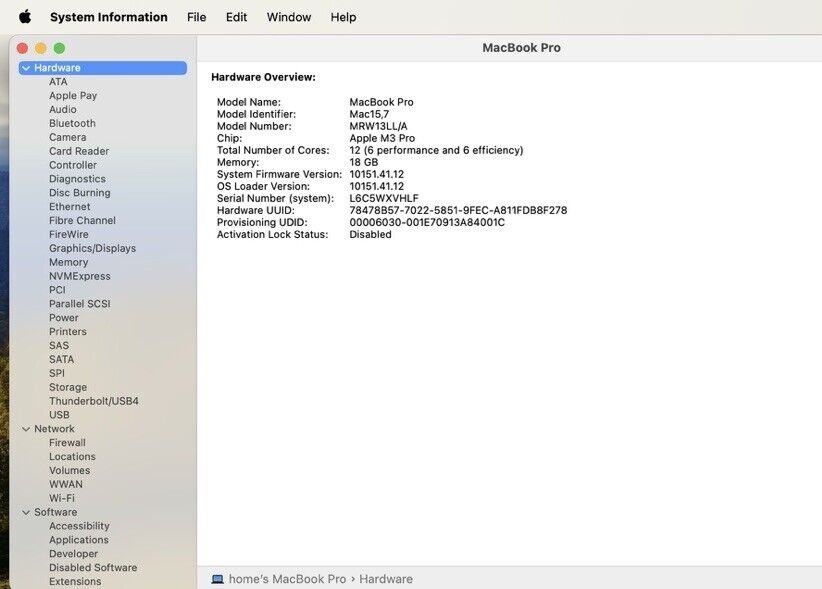Select Printers in the sidebar
Screen dimensions: 822x589
68,332
